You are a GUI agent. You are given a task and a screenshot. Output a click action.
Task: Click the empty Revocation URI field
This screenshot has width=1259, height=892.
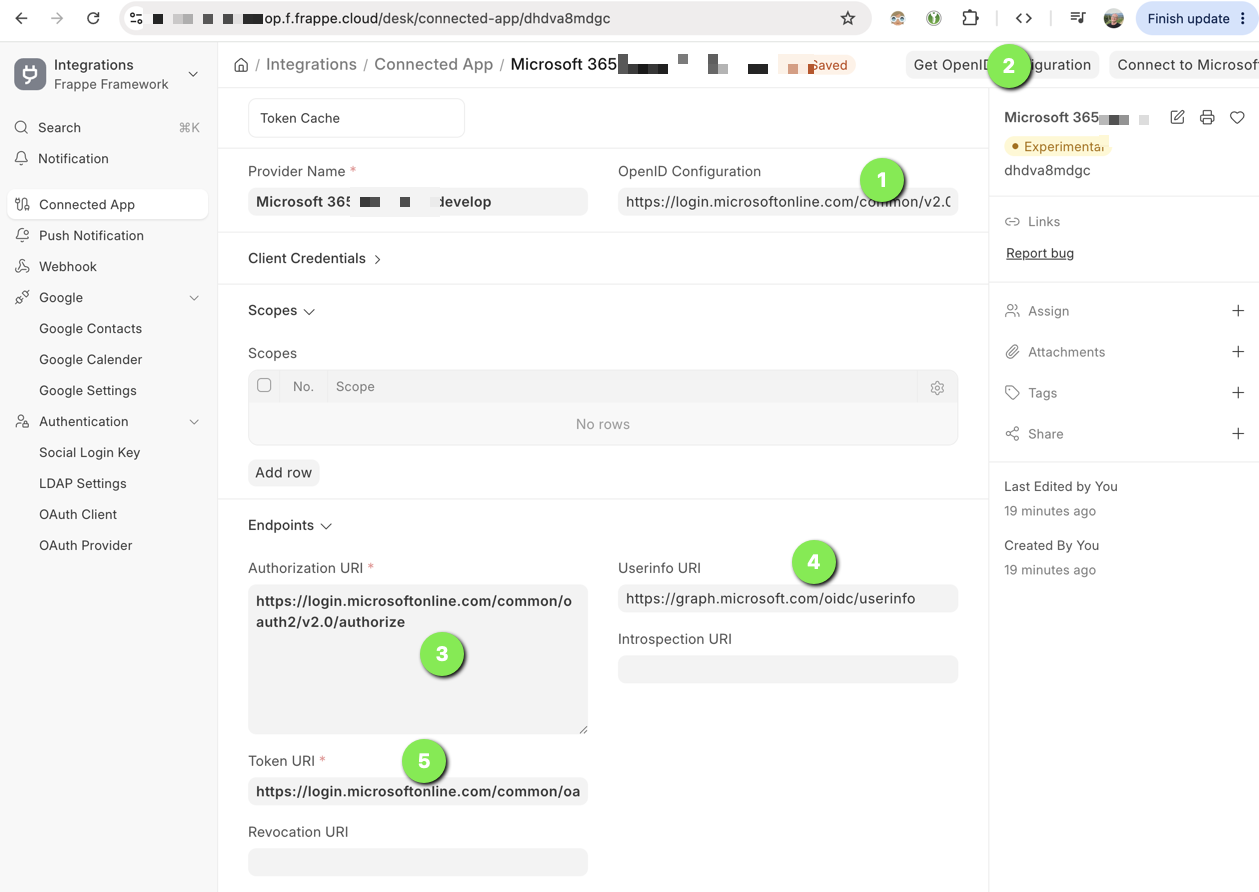pyautogui.click(x=418, y=862)
